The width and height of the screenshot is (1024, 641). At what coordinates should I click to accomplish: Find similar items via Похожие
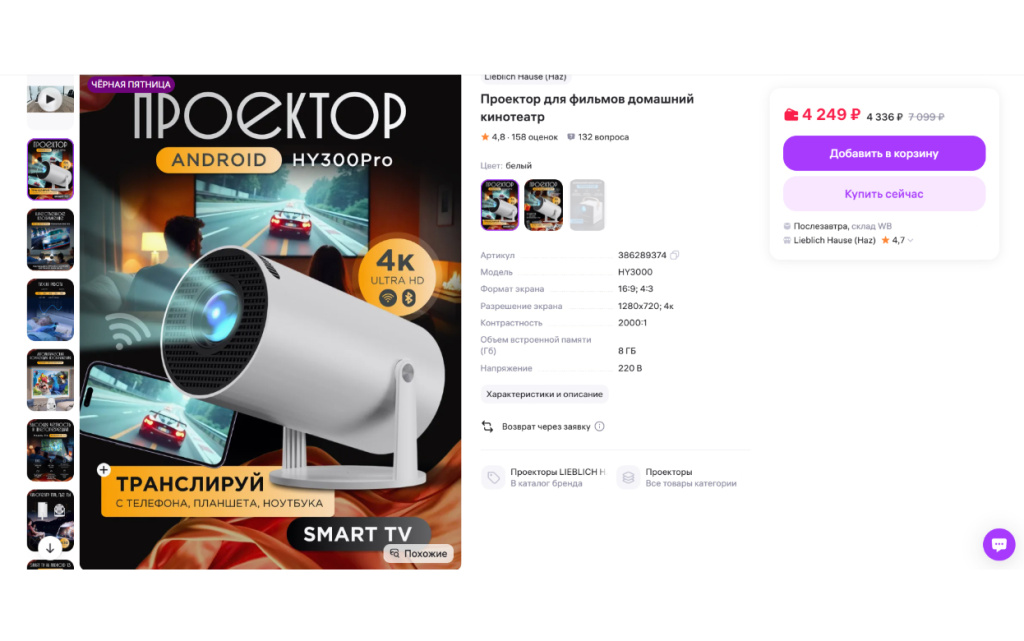pyautogui.click(x=419, y=554)
